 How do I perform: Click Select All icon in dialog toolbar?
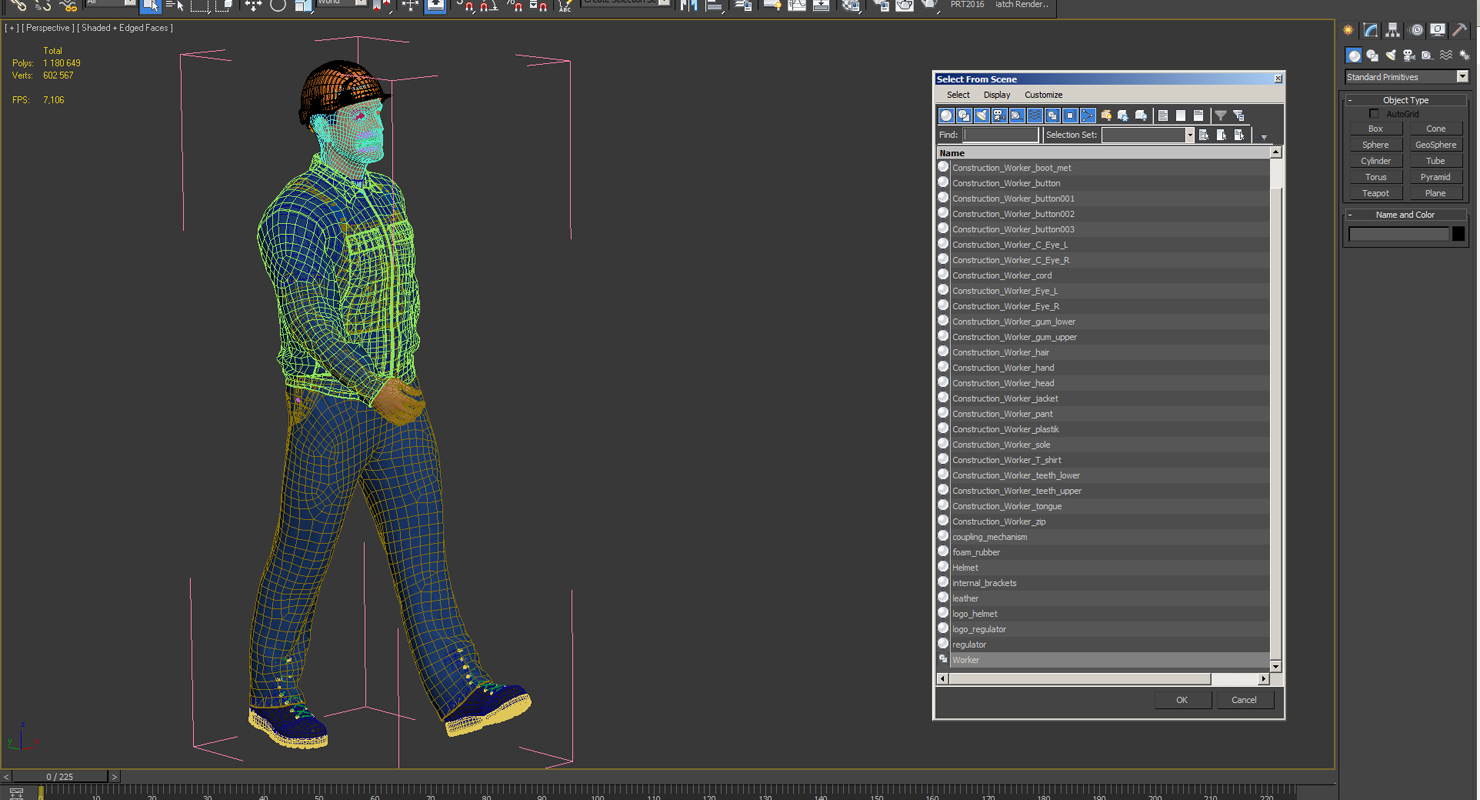pos(1163,116)
